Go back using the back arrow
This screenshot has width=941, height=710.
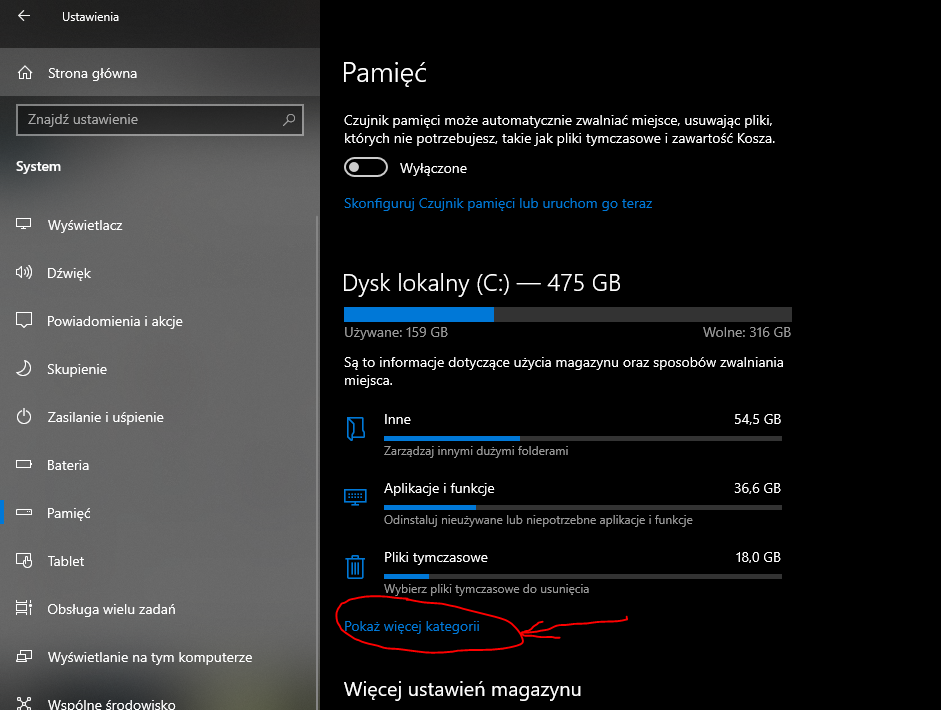pos(24,16)
